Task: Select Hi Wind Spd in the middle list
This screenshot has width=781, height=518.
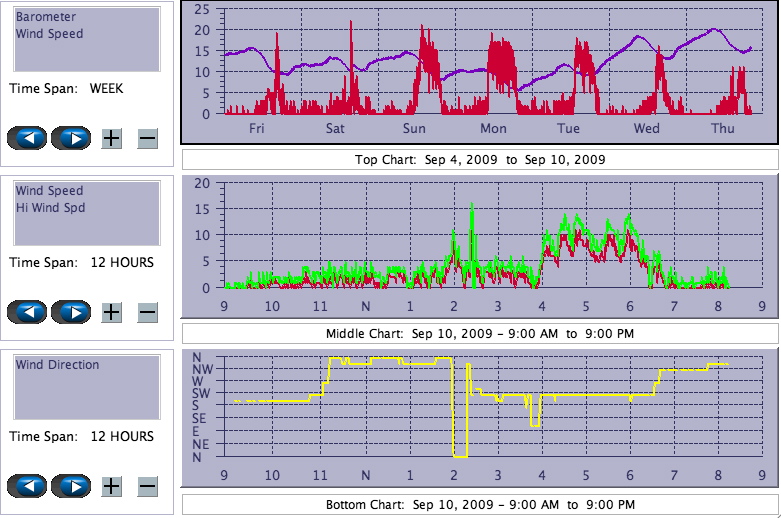Action: (50, 207)
